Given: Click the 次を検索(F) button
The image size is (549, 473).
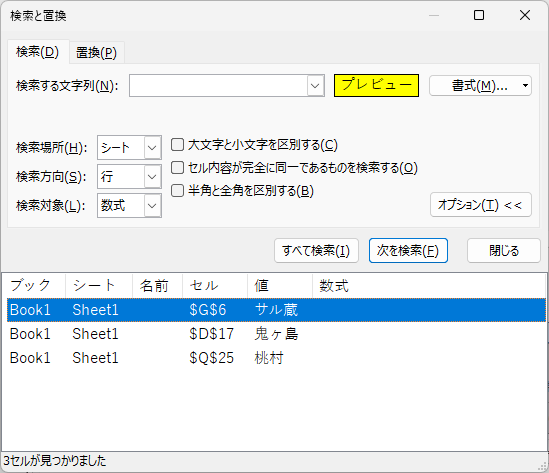Looking at the screenshot, I should pyautogui.click(x=408, y=251).
